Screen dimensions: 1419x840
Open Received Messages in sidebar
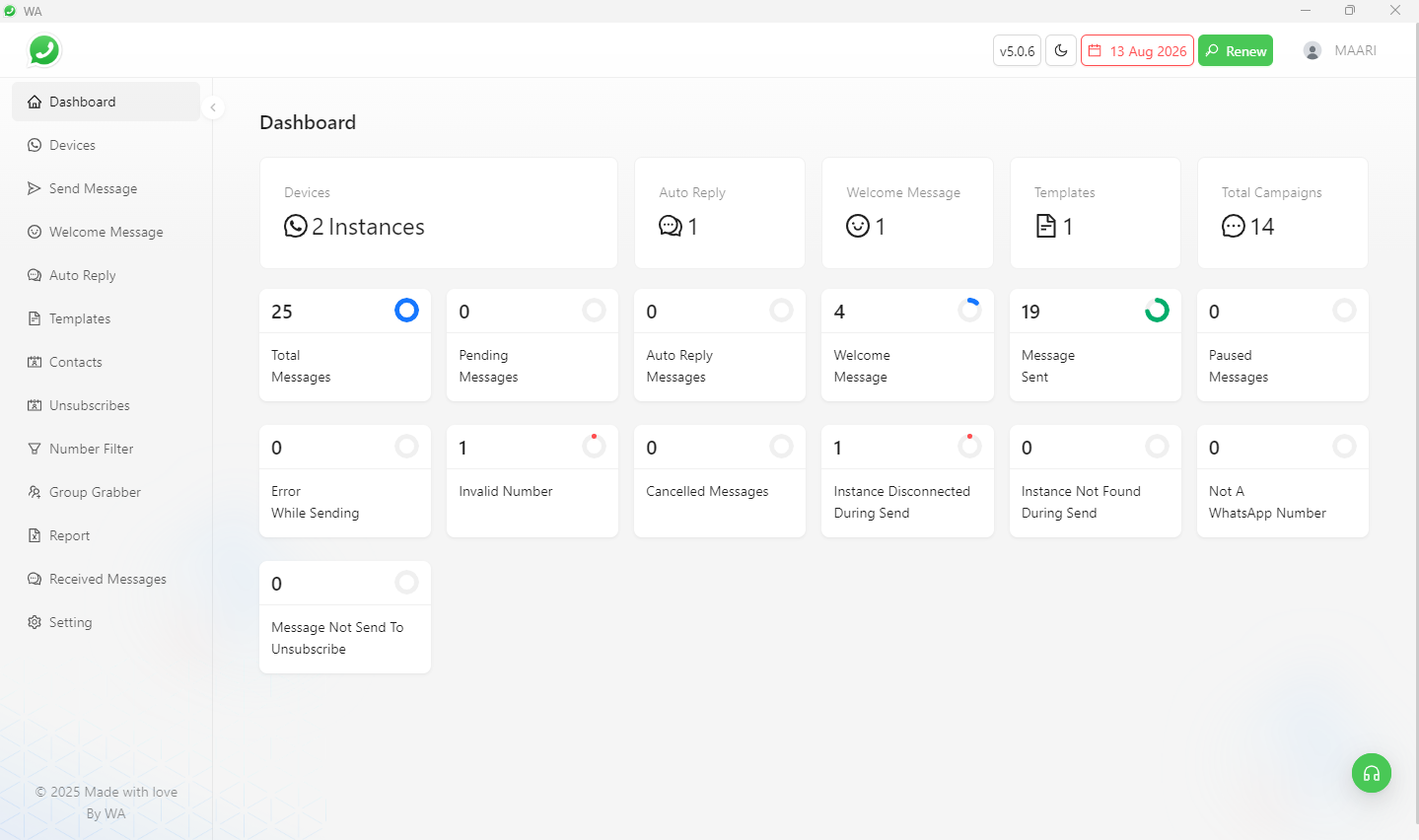click(x=107, y=579)
